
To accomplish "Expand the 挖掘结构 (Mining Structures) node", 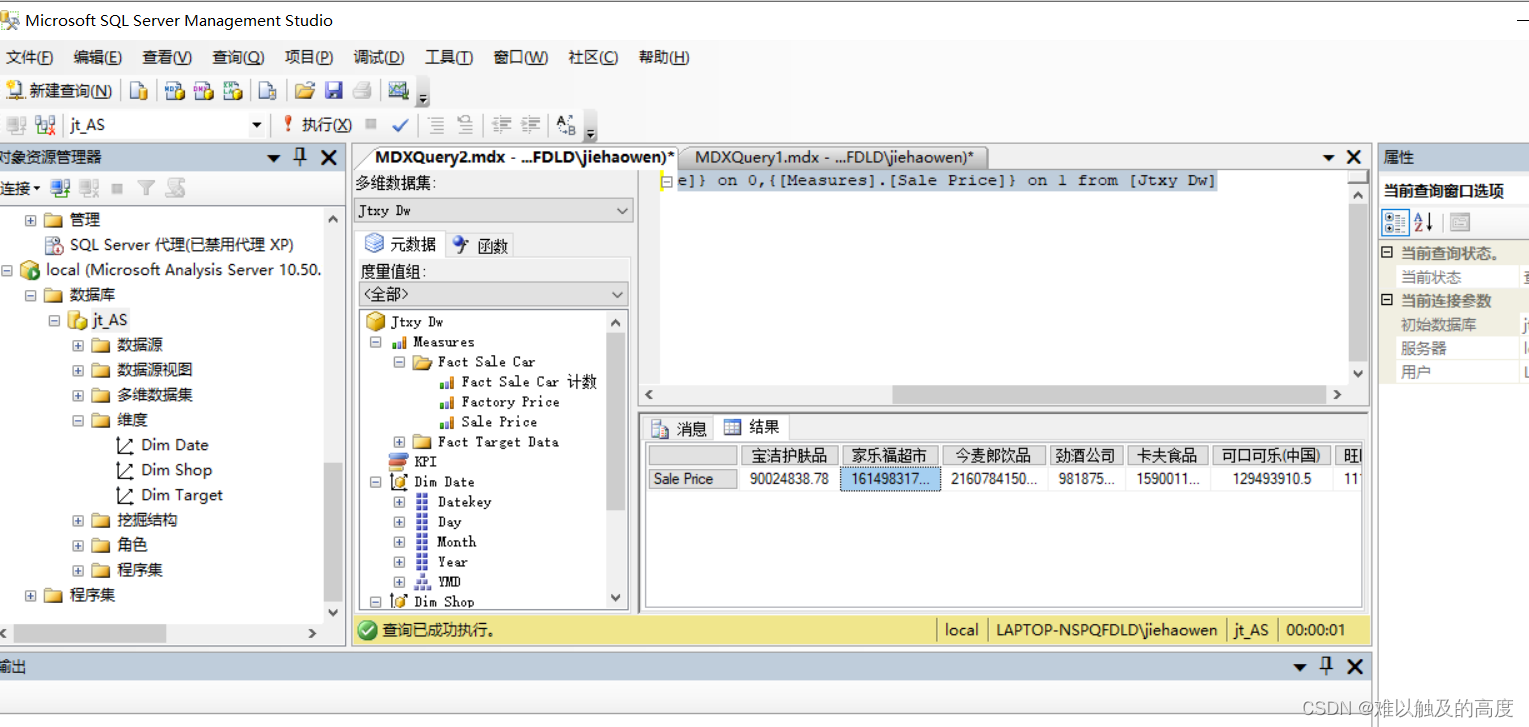I will [78, 520].
